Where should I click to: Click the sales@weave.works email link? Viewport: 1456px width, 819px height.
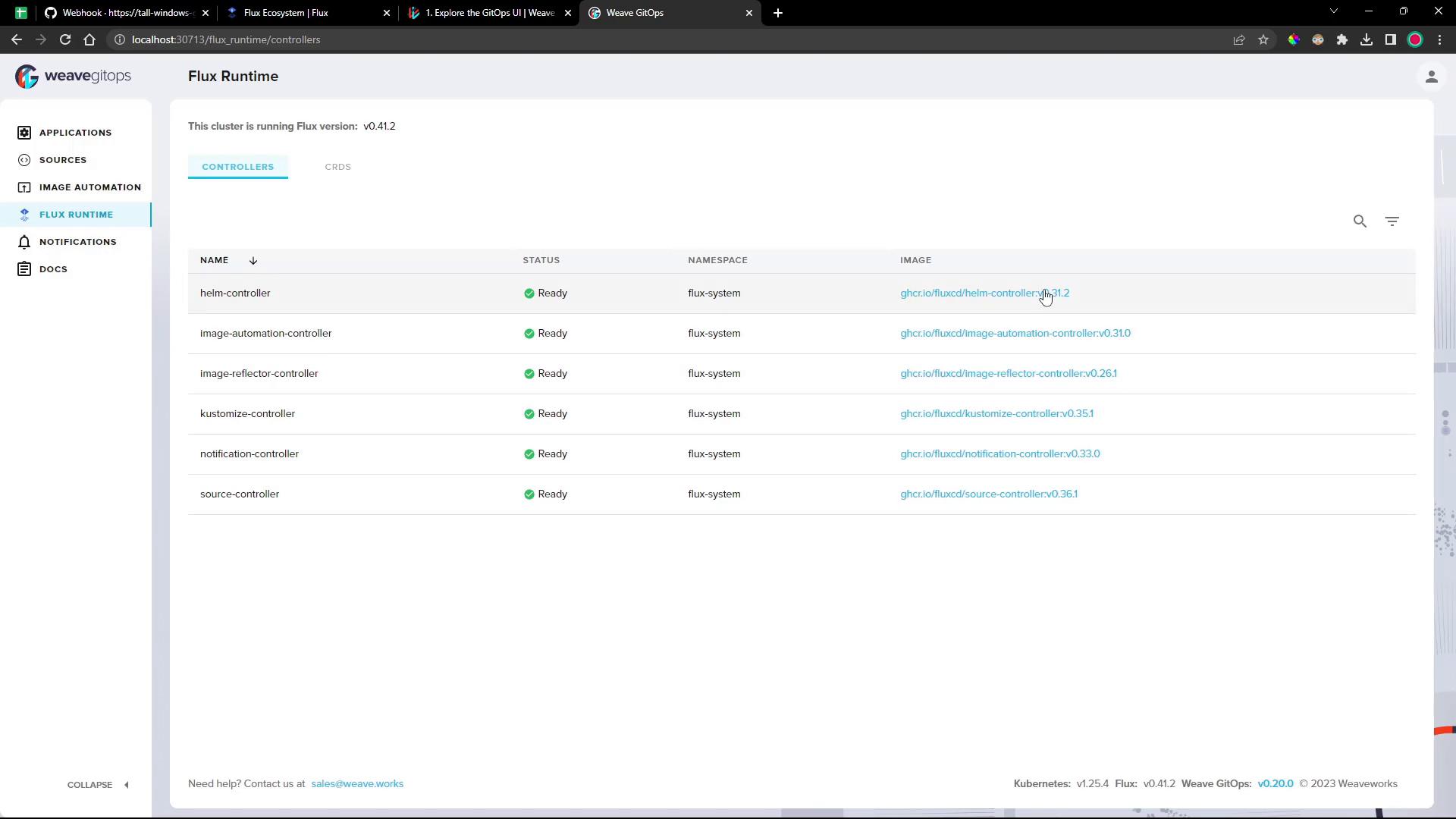coord(357,784)
